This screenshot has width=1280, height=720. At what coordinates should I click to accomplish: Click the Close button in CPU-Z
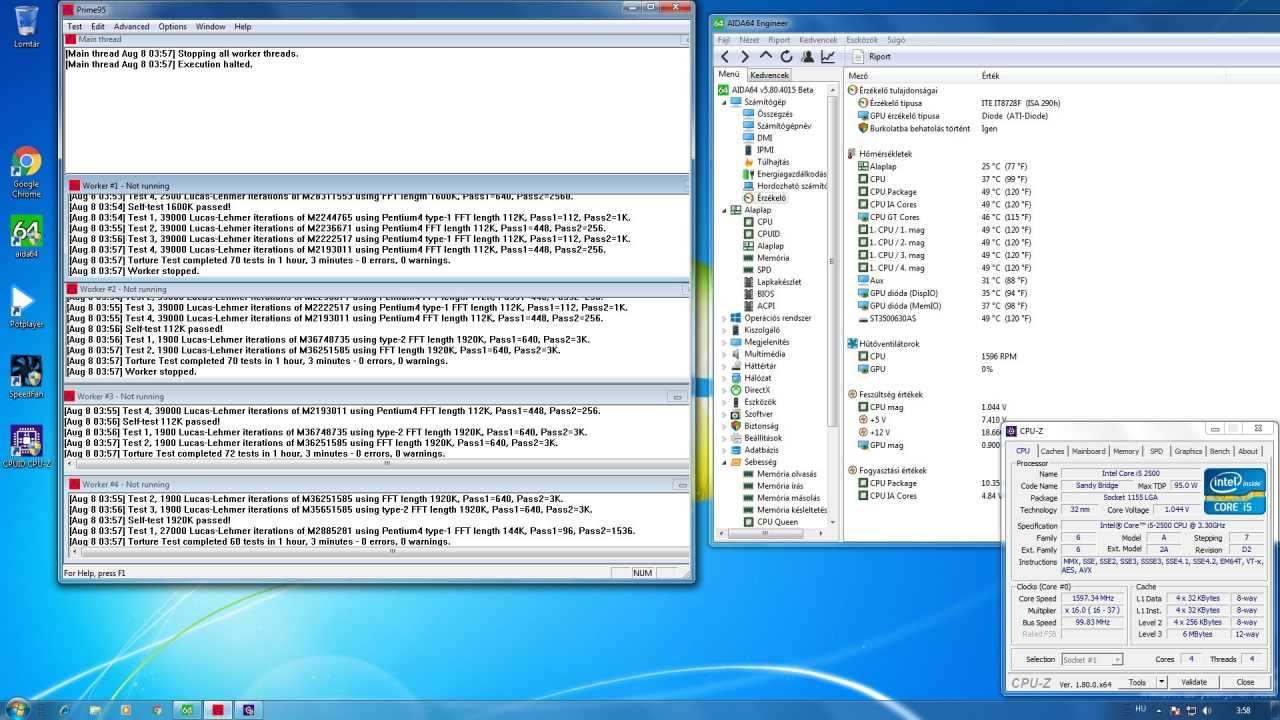point(1245,682)
